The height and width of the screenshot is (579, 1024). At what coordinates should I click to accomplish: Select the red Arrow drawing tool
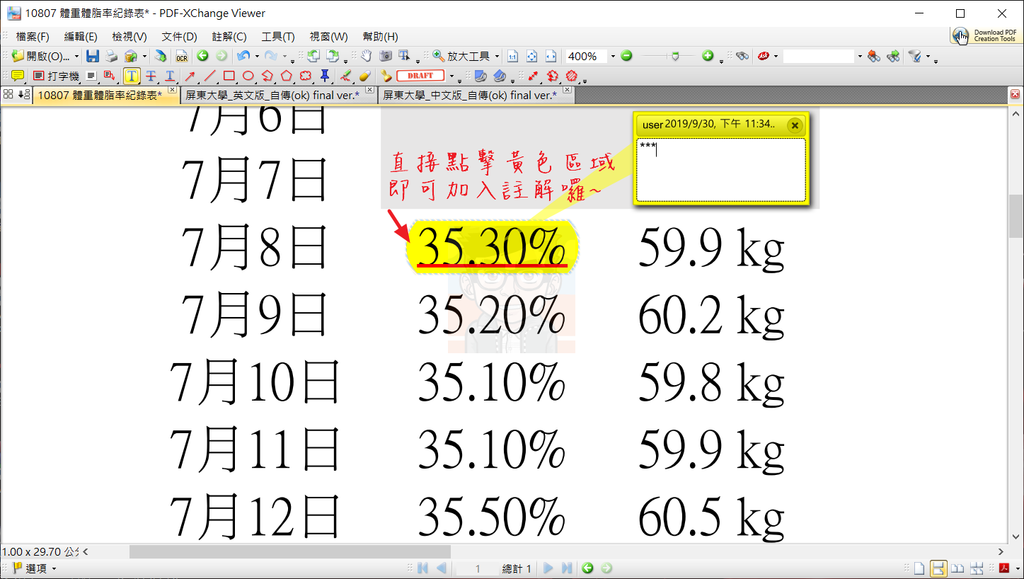[x=189, y=76]
